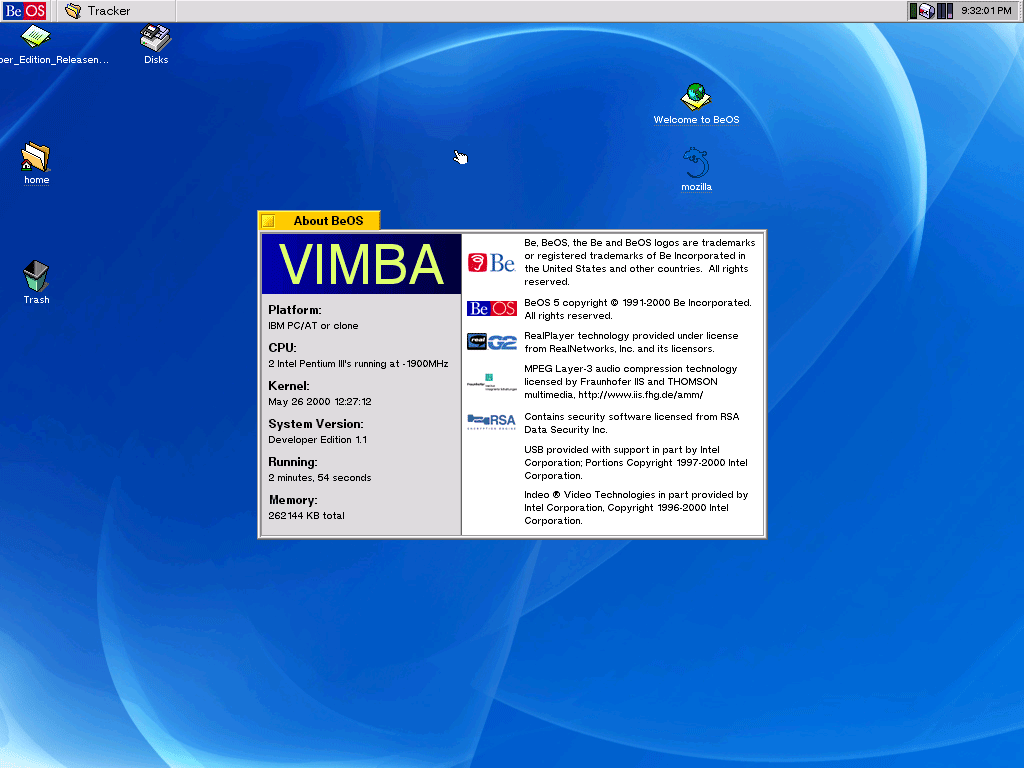Click the RSA Data Security logo
Screen dimensions: 1024x768
491,421
